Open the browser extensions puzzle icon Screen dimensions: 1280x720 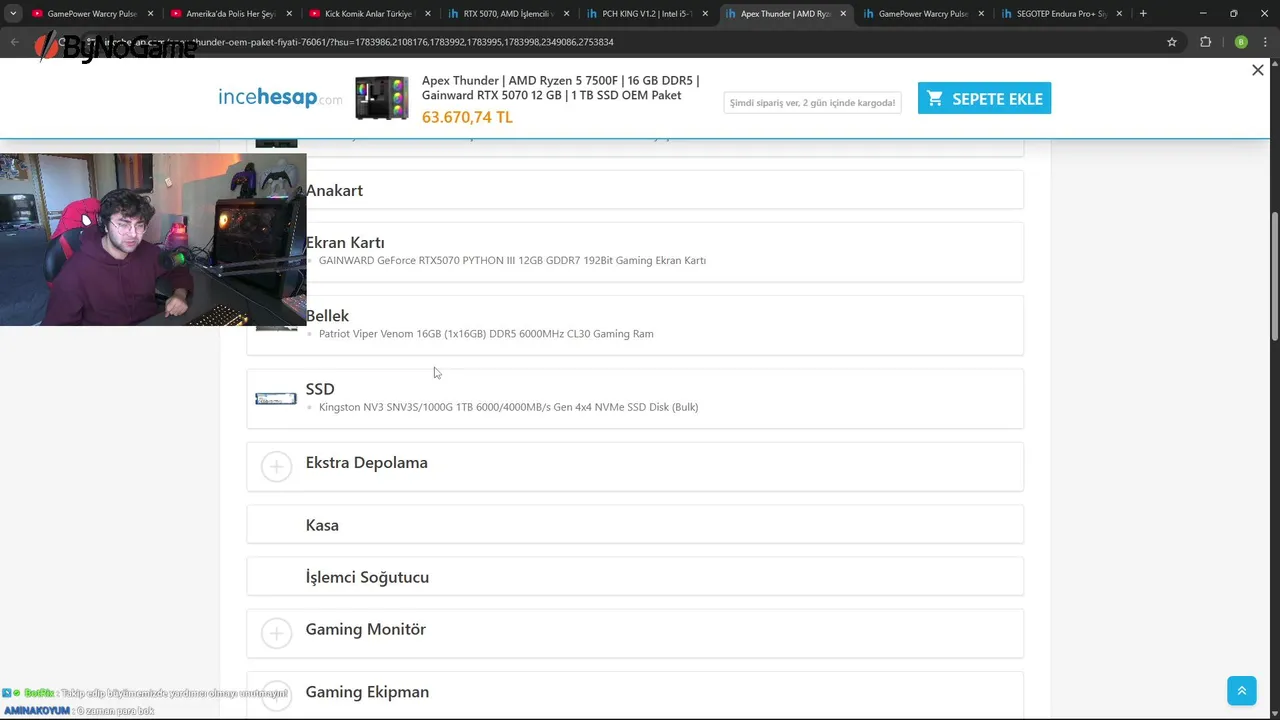(x=1205, y=42)
